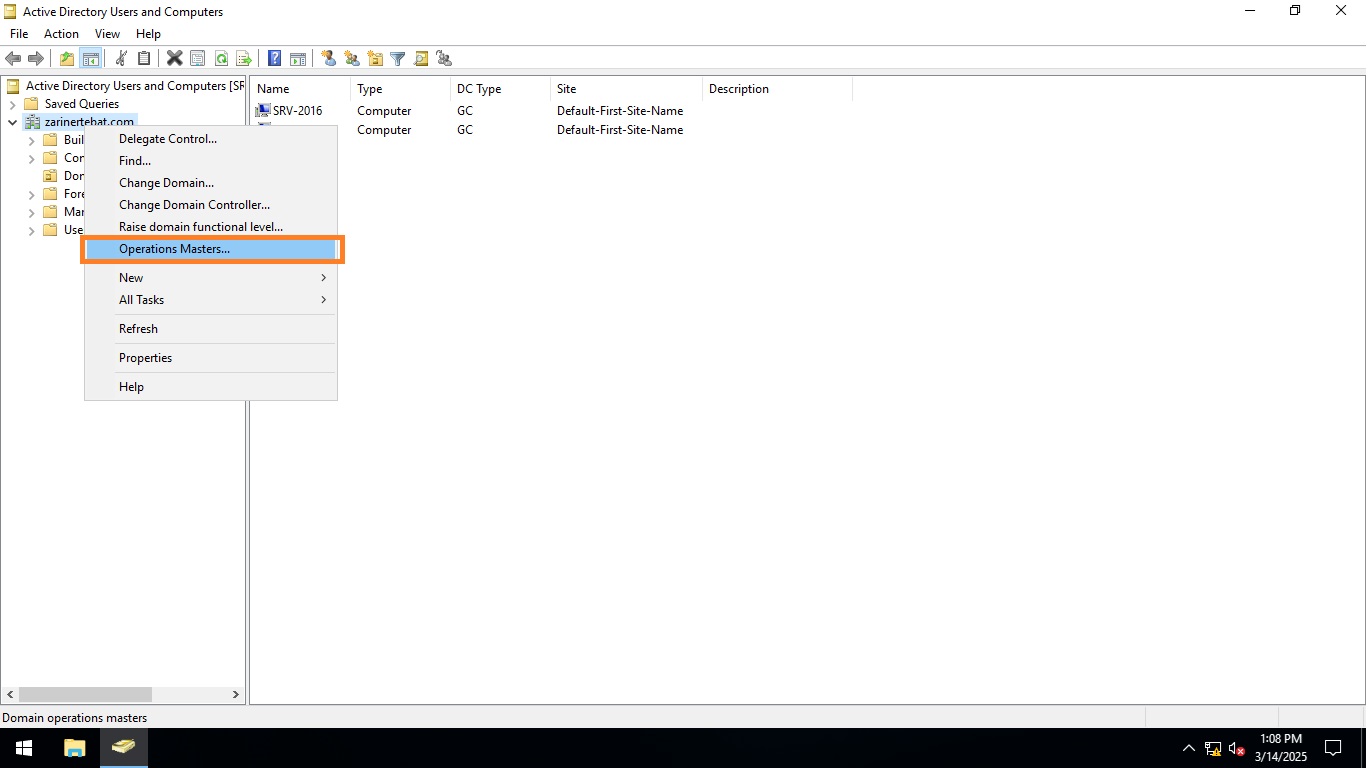This screenshot has height=768, width=1370.
Task: Sort by the Name column header
Action: pos(300,89)
